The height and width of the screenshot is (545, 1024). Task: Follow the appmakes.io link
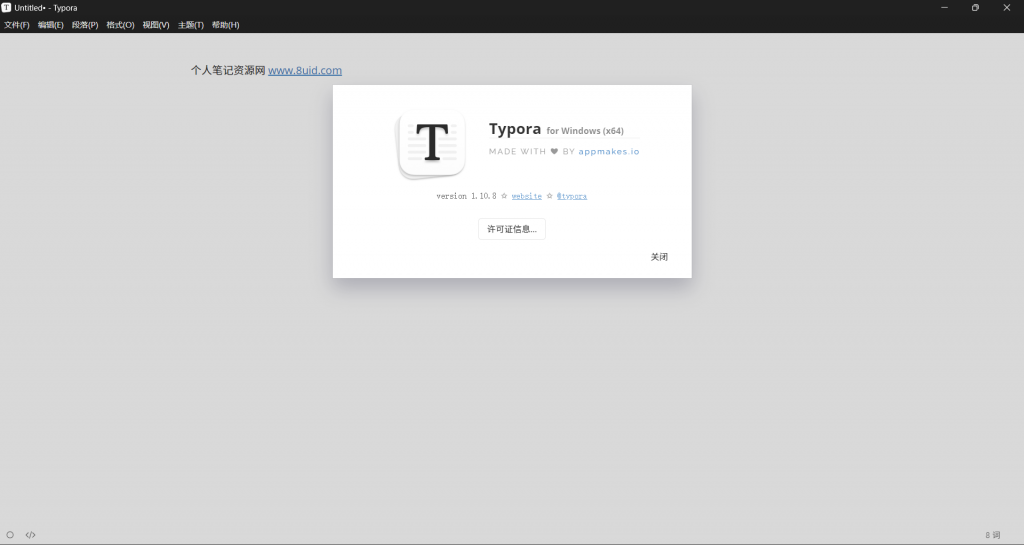click(609, 151)
